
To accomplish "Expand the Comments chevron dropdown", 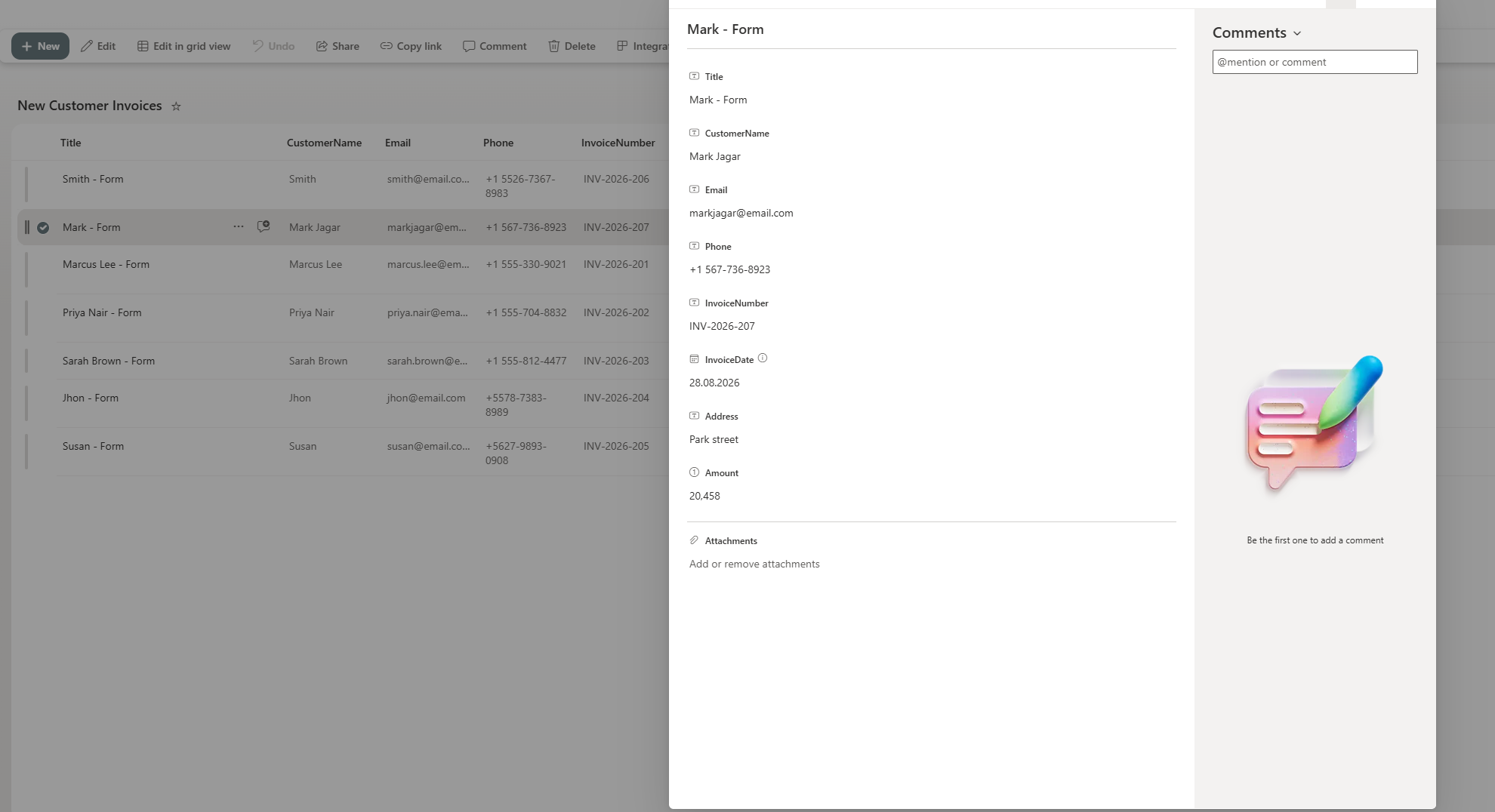I will coord(1297,33).
